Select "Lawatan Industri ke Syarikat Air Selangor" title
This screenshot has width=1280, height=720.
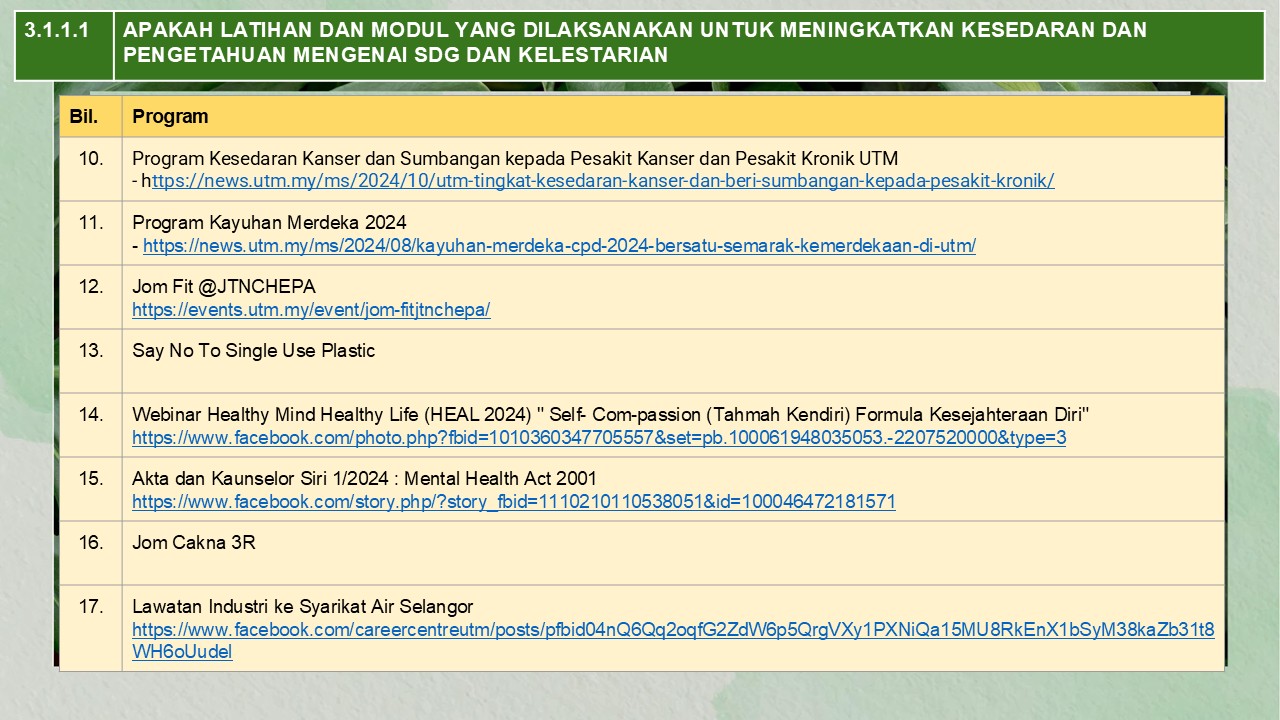pos(303,607)
